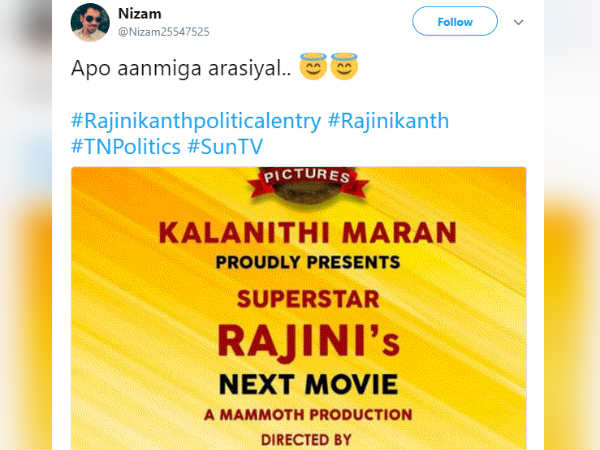600x450 pixels.
Task: Open the #TNPolitics hashtag
Action: point(124,146)
